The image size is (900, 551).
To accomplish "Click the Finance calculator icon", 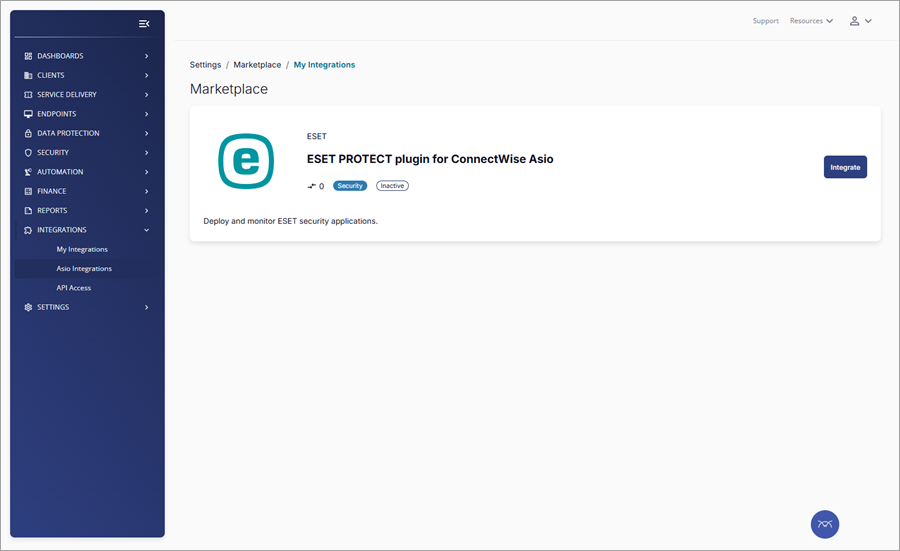I will point(28,191).
